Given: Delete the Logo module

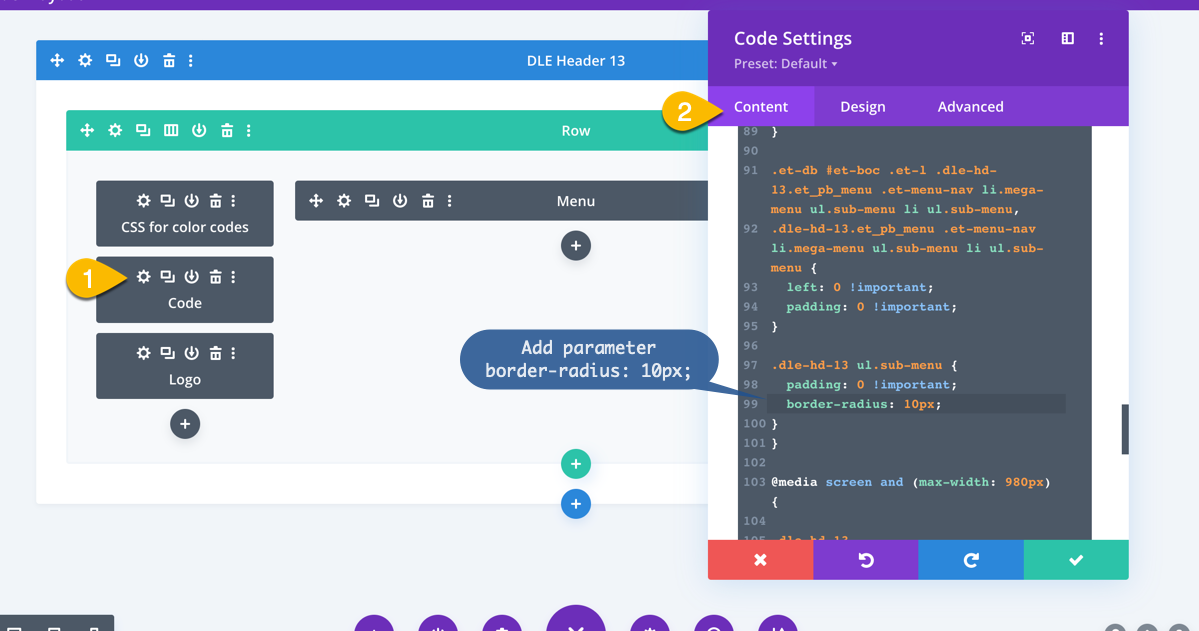Looking at the screenshot, I should click(x=216, y=353).
